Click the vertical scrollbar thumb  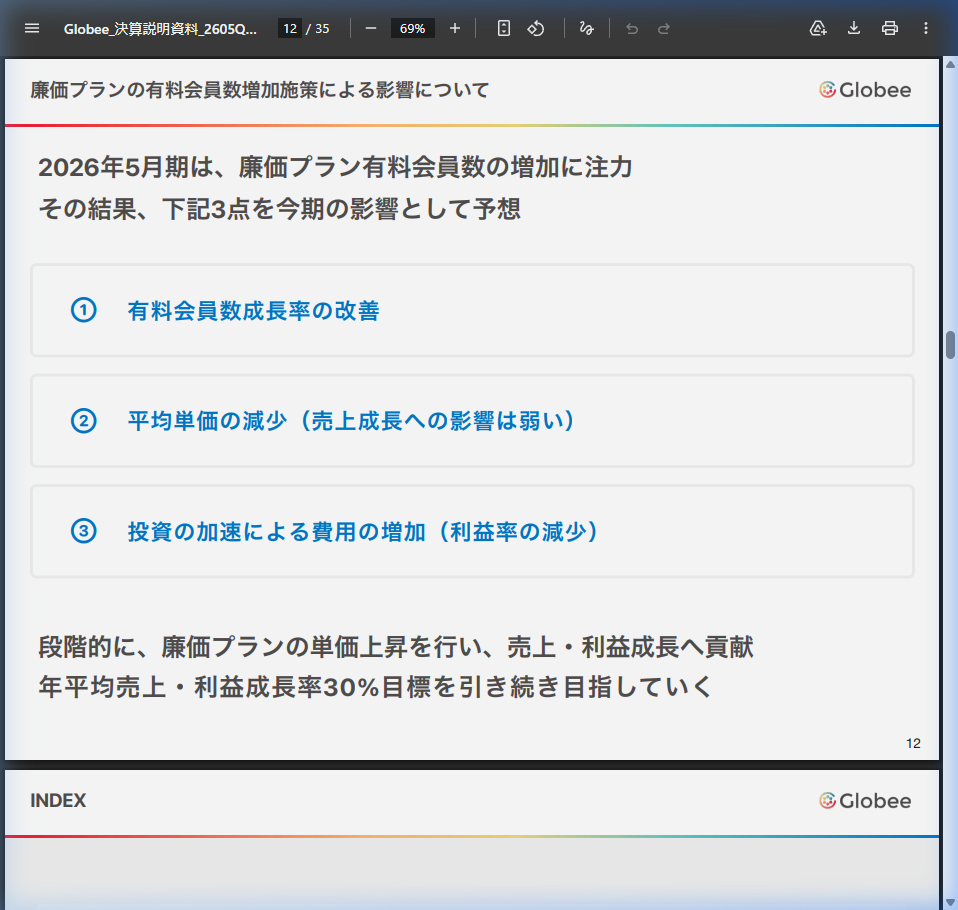(x=949, y=343)
